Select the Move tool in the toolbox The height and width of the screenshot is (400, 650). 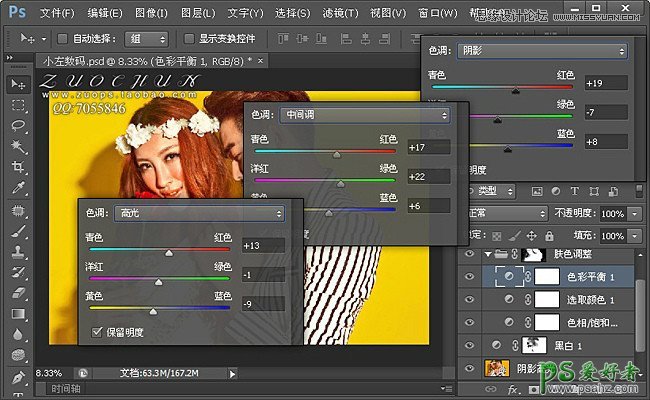click(x=18, y=84)
